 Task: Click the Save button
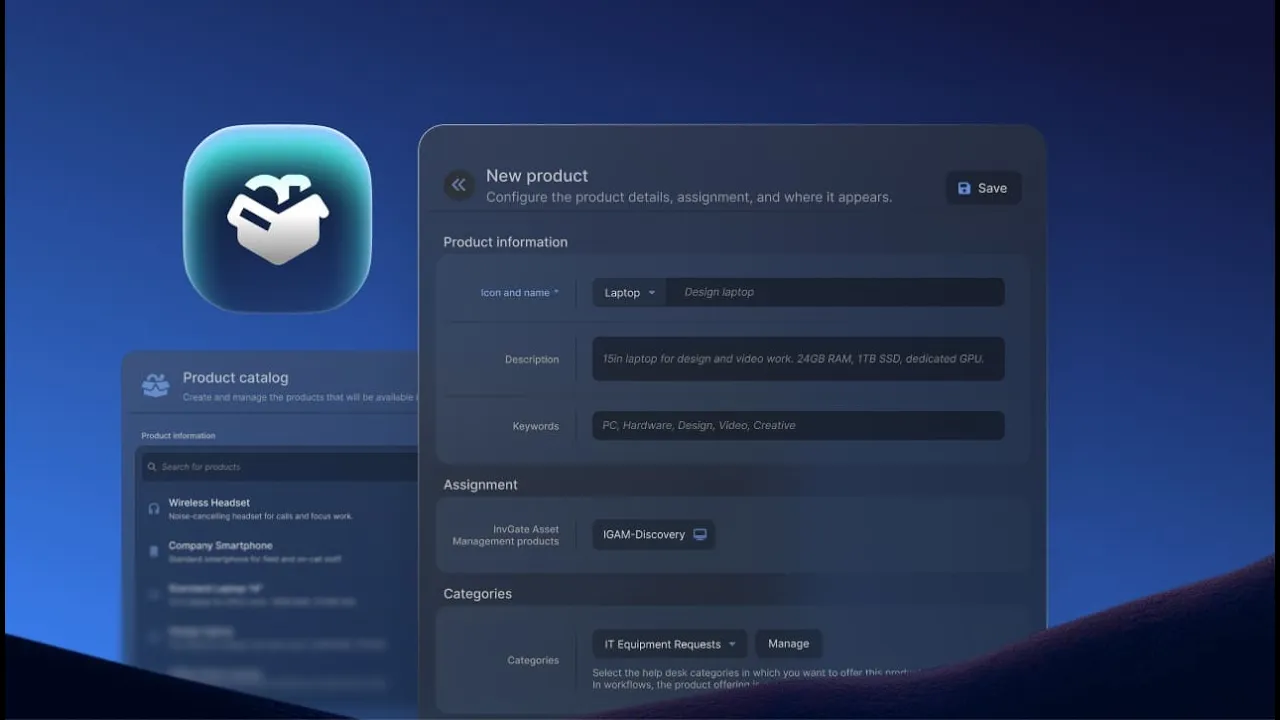point(984,188)
